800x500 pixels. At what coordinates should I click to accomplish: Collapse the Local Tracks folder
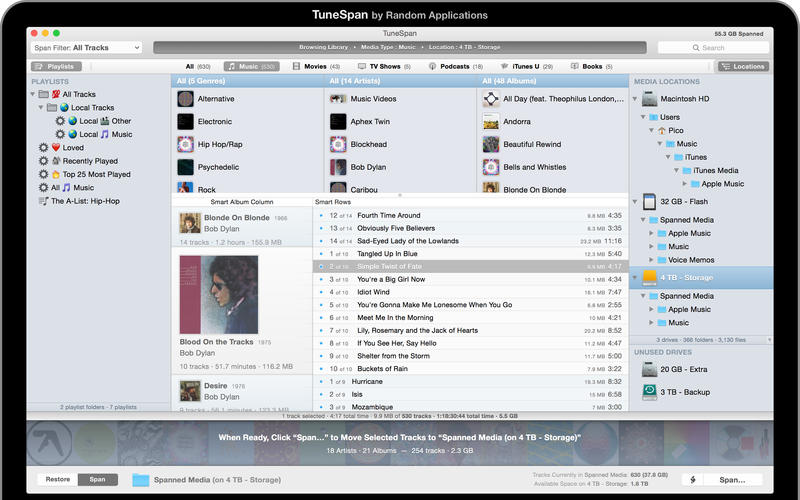coord(41,108)
